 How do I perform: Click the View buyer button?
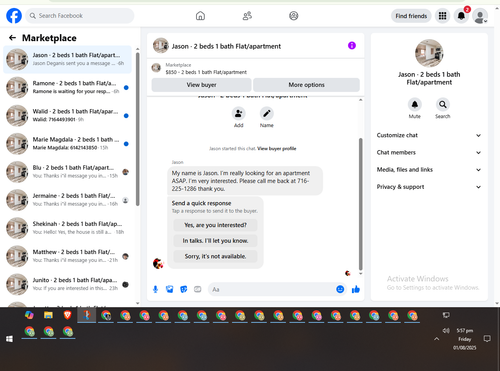(x=201, y=85)
